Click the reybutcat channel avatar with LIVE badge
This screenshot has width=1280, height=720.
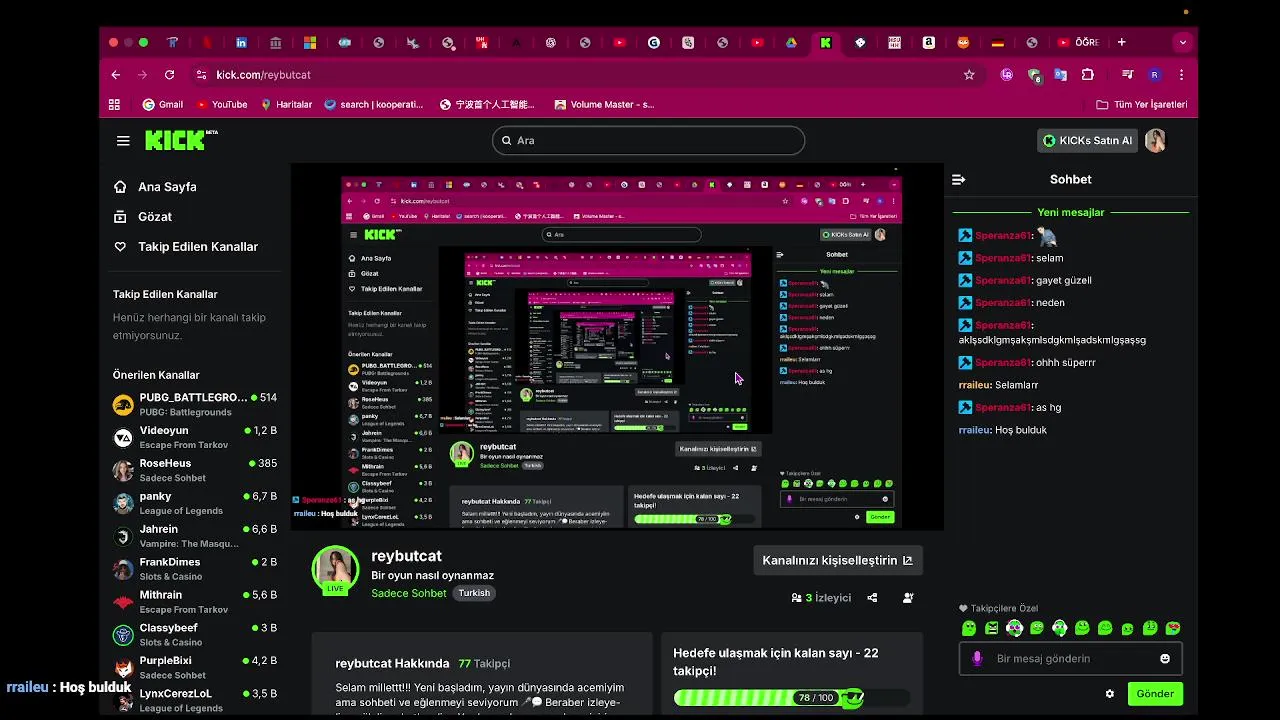click(335, 570)
